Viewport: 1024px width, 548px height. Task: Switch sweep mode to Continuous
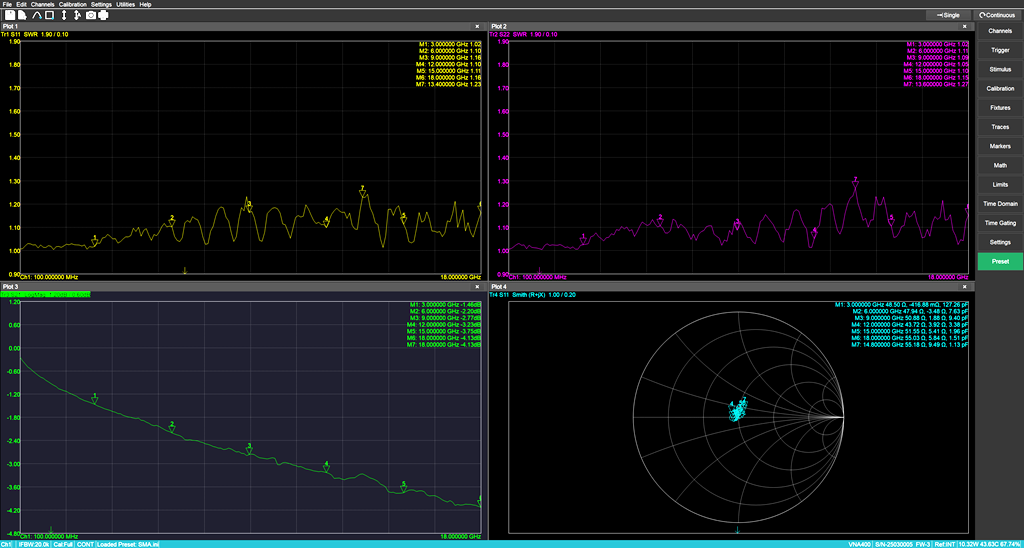(997, 15)
